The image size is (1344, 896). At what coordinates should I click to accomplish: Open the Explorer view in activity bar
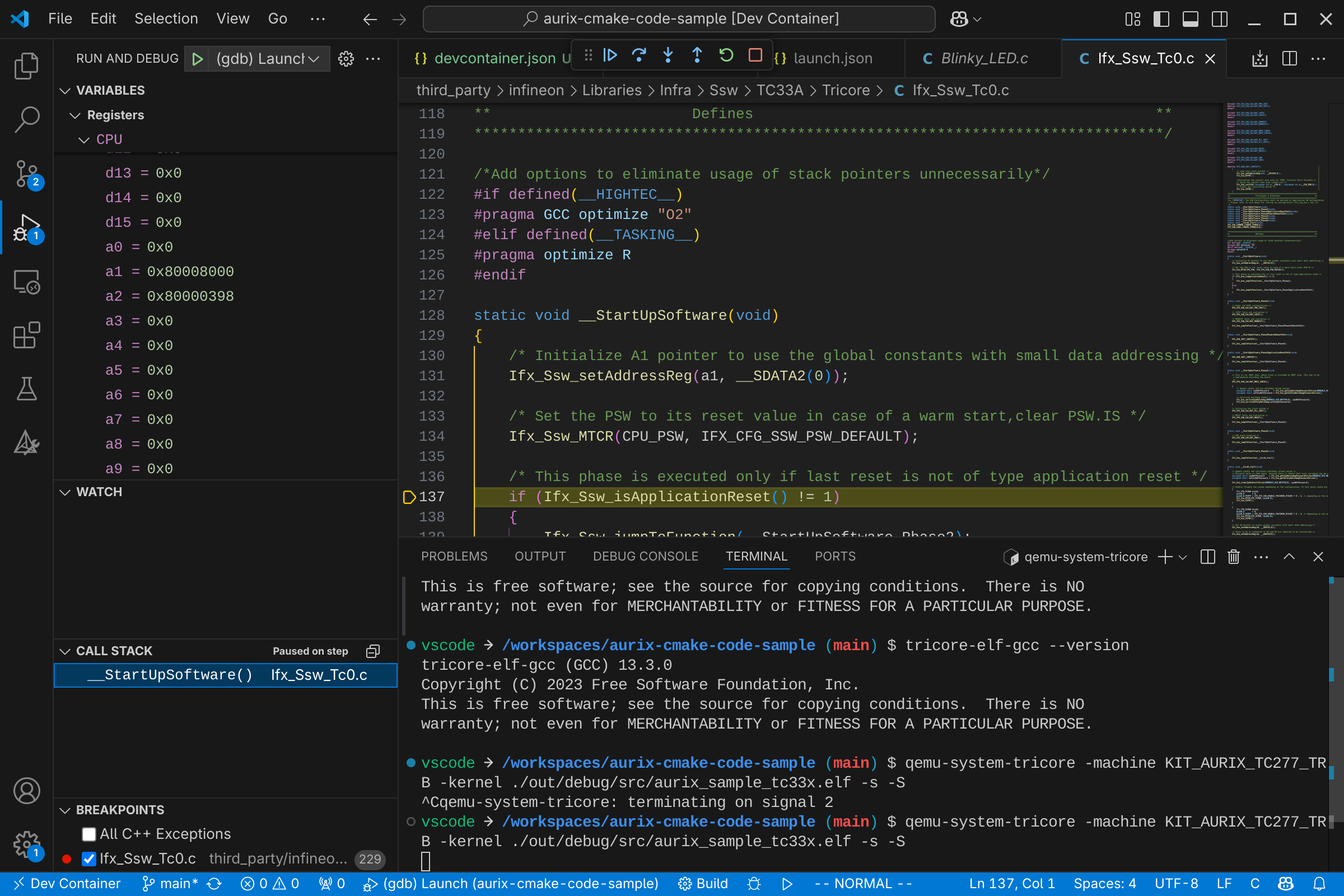[x=26, y=66]
